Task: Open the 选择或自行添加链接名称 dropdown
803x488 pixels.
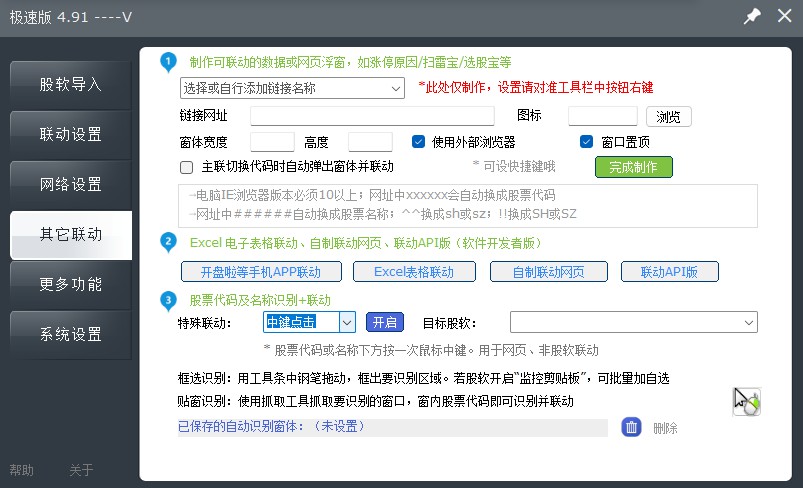Action: (x=292, y=88)
